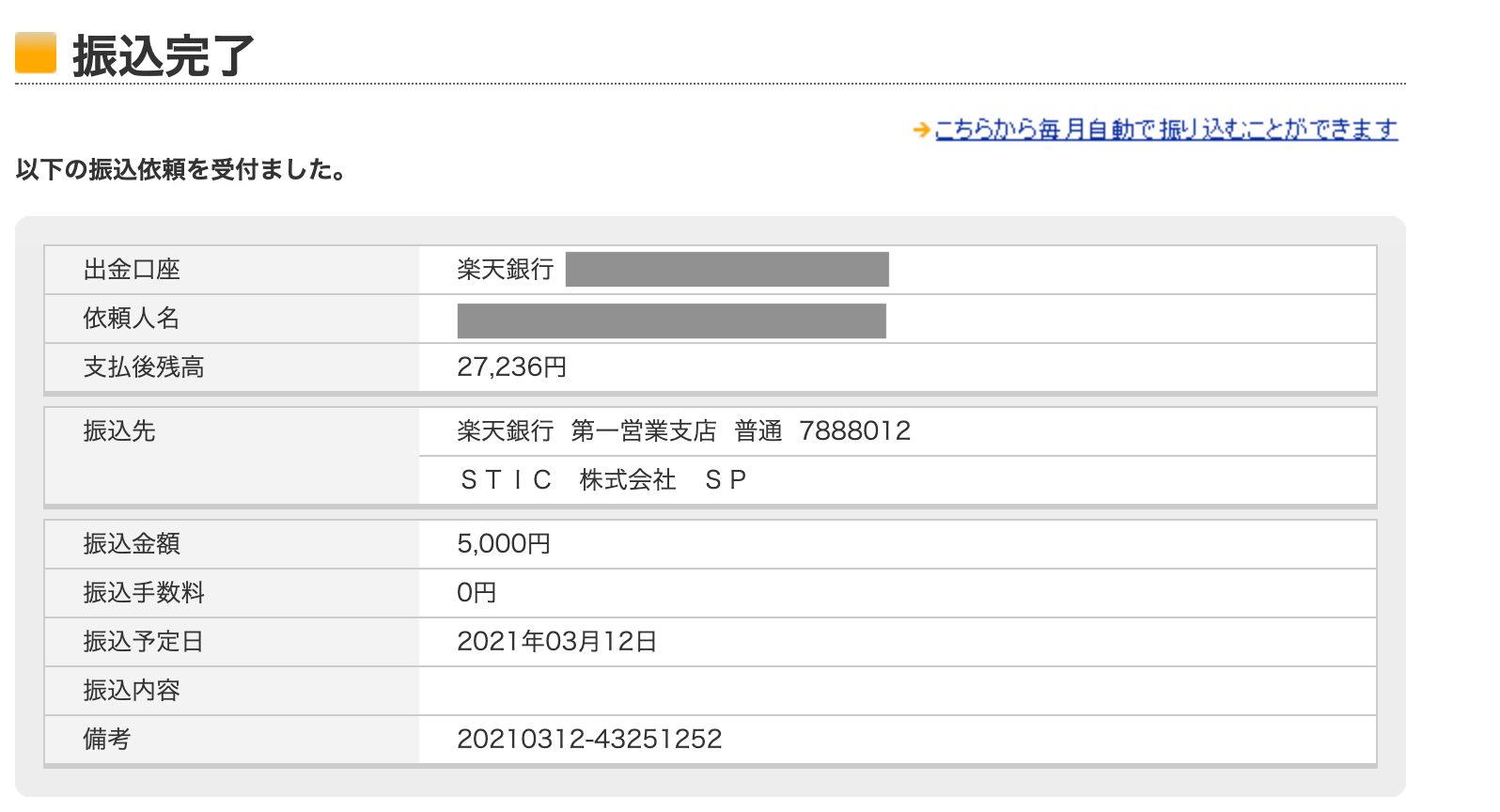
Task: Select the 以下の振込依頼を受付ました message text
Action: point(182,169)
